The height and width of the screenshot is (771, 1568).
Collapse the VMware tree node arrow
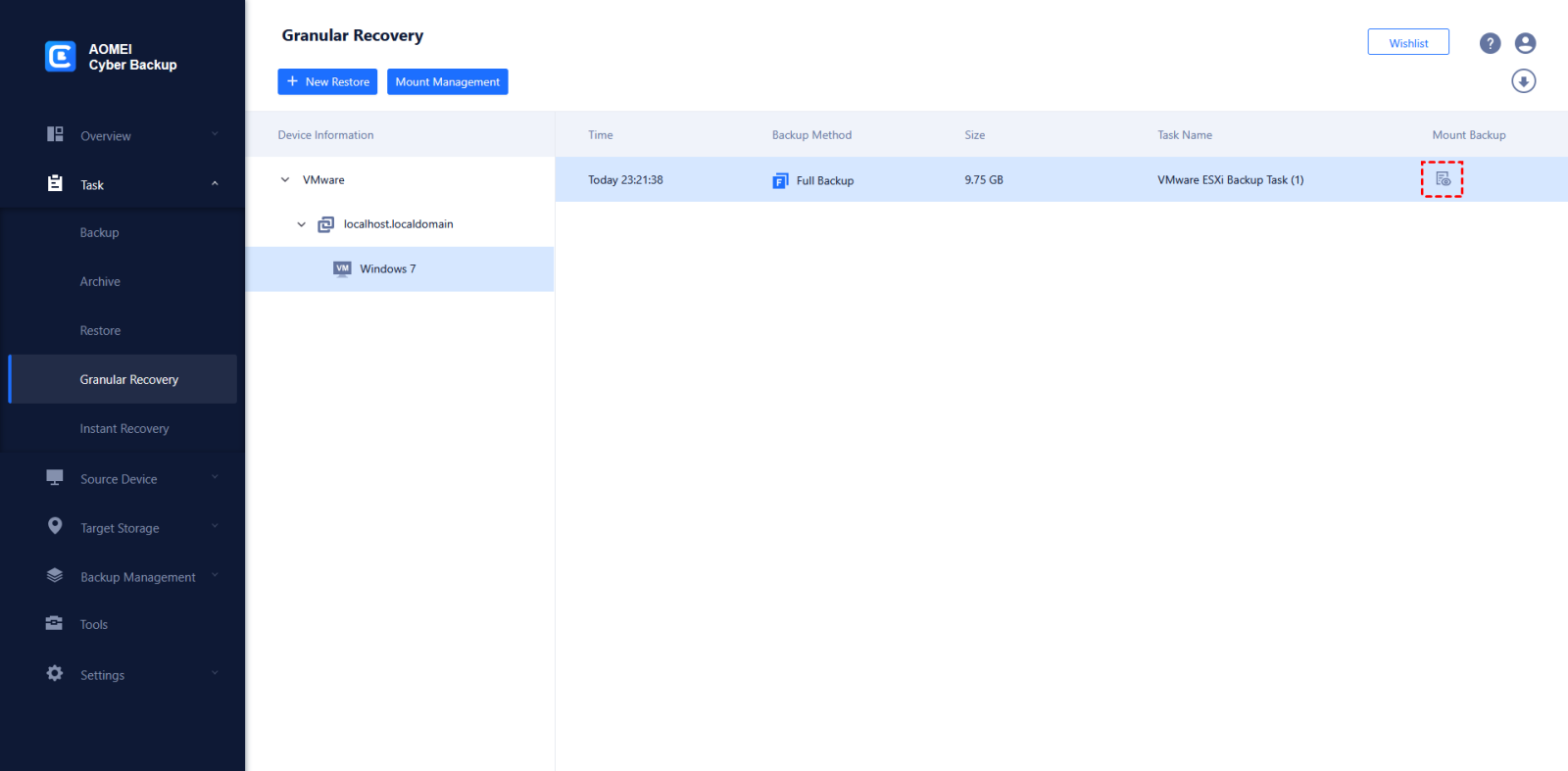[x=285, y=180]
